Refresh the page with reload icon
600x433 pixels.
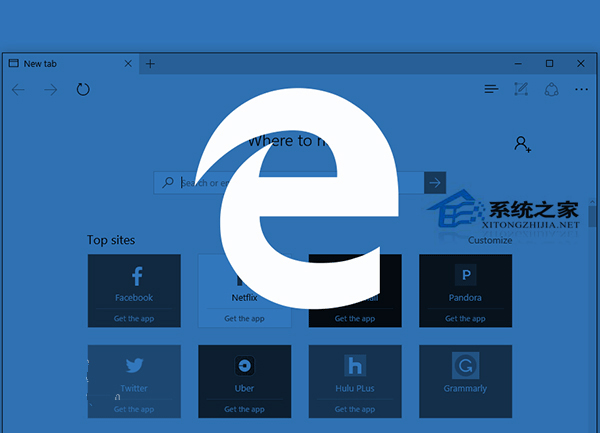pos(83,90)
